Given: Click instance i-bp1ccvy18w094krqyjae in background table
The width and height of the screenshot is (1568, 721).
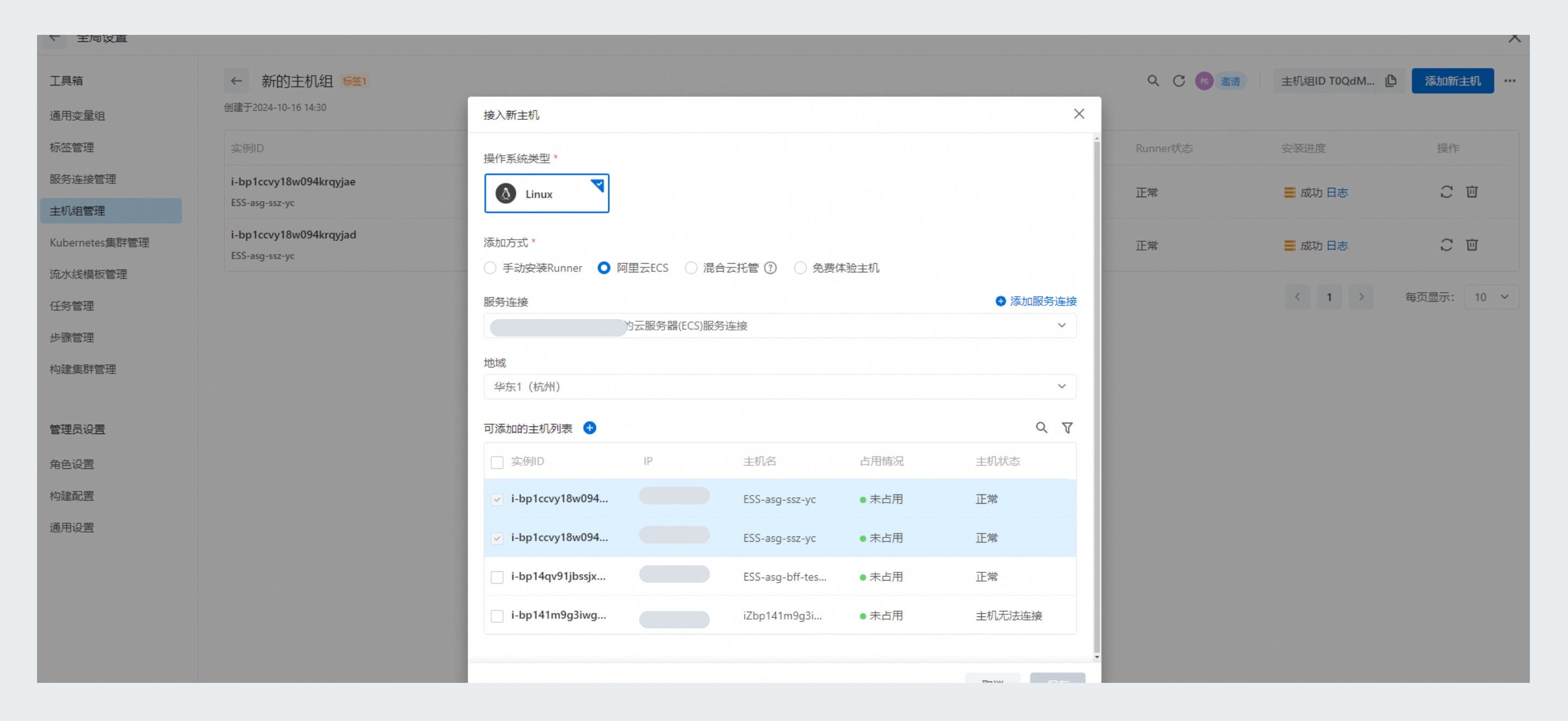Looking at the screenshot, I should pyautogui.click(x=293, y=181).
